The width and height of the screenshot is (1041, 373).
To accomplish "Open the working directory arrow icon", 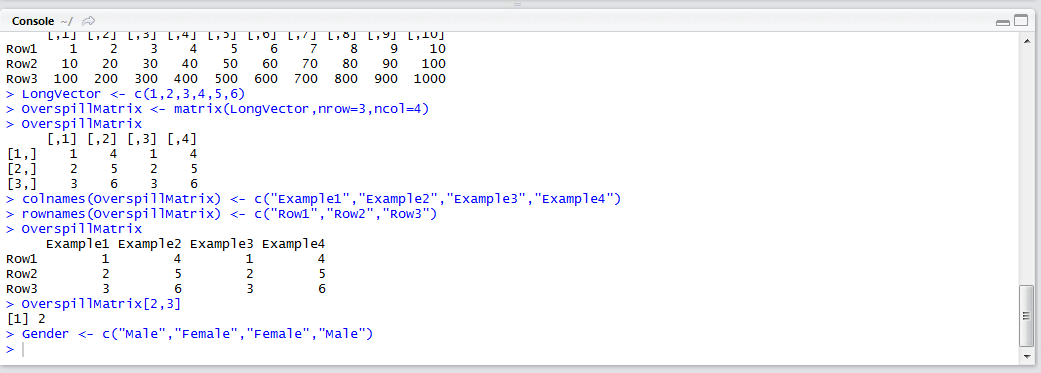I will tap(88, 21).
